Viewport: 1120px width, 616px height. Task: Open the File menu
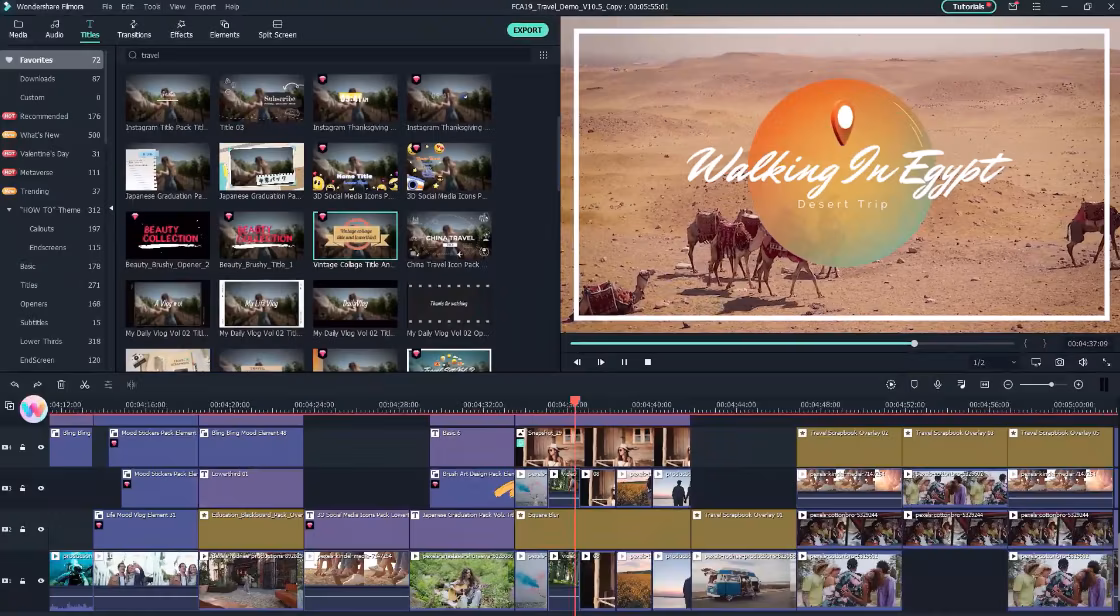106,6
